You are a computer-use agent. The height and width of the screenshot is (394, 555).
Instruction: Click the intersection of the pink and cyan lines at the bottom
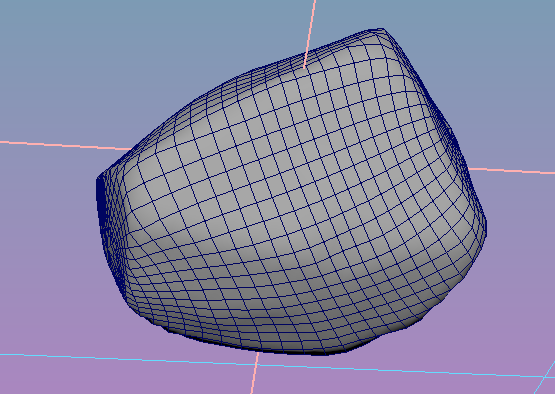click(256, 365)
